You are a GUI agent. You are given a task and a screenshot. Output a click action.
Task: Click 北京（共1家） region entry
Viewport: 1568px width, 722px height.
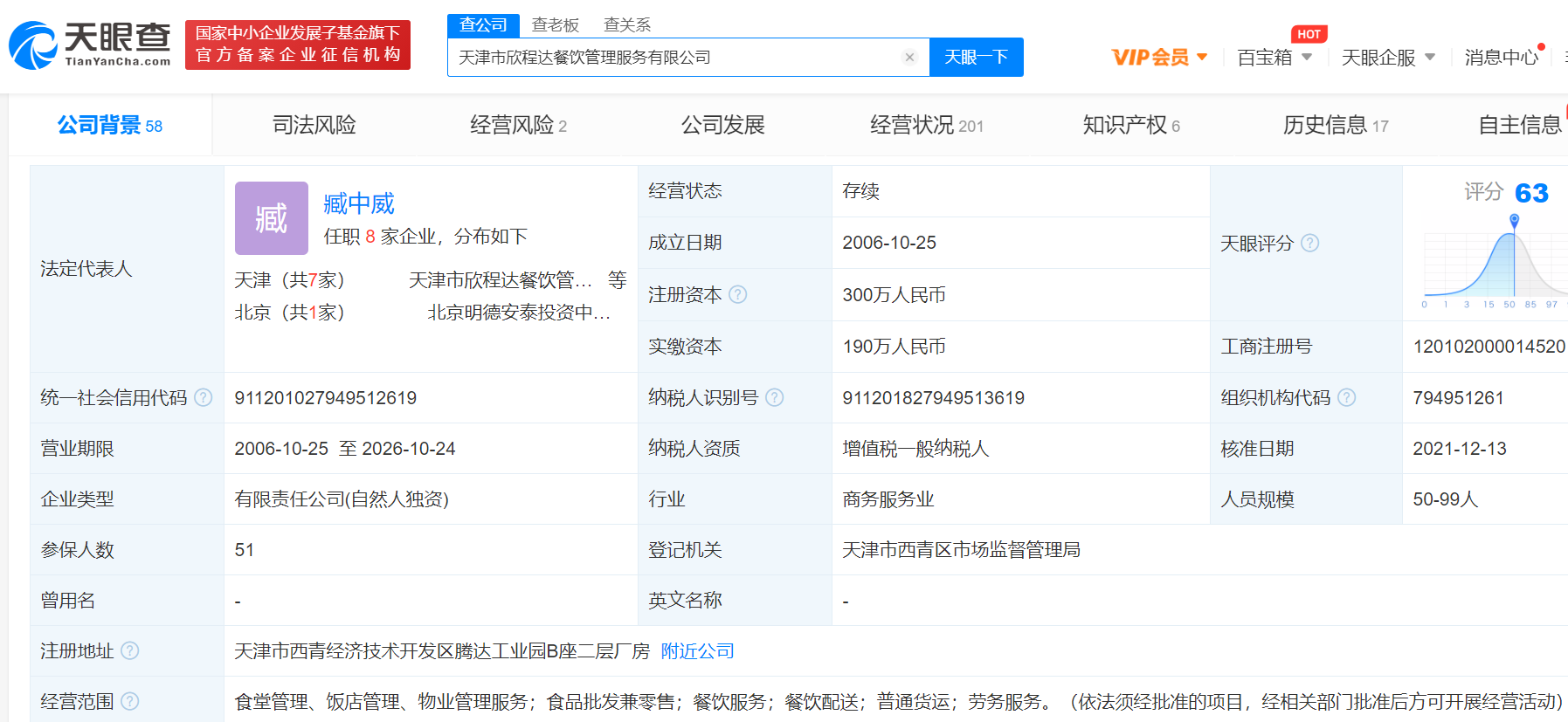point(290,313)
